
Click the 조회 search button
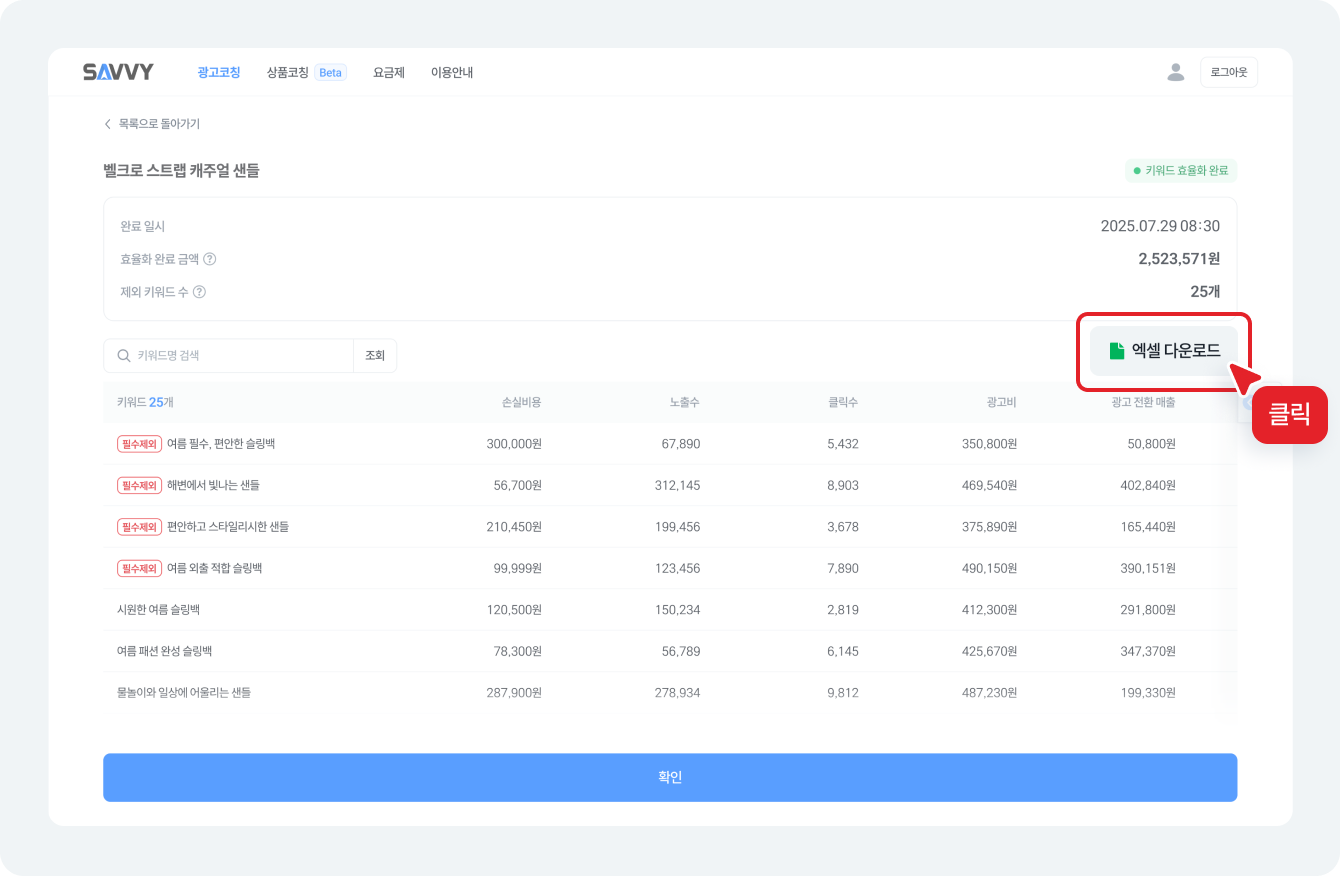click(375, 356)
